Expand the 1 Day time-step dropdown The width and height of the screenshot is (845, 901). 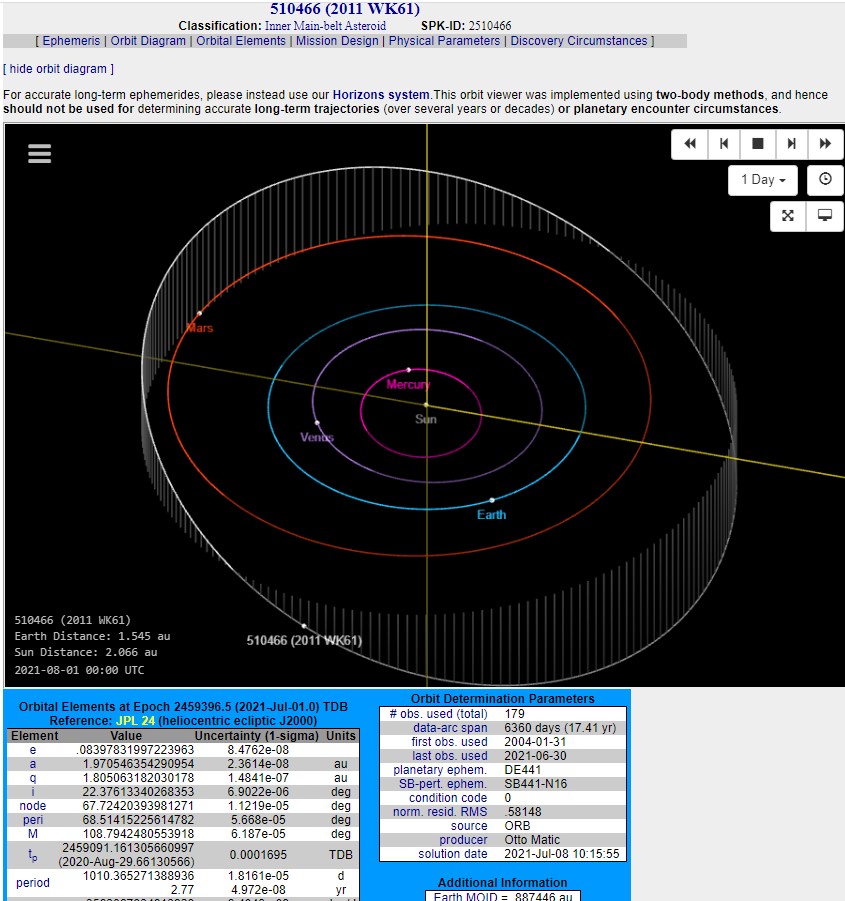(x=762, y=180)
